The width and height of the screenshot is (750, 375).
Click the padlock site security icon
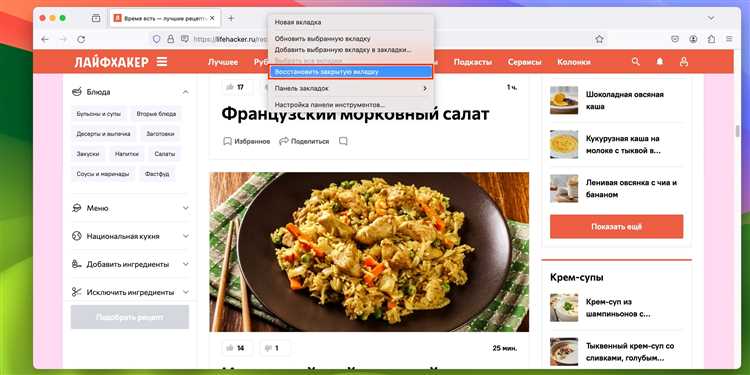pos(170,39)
